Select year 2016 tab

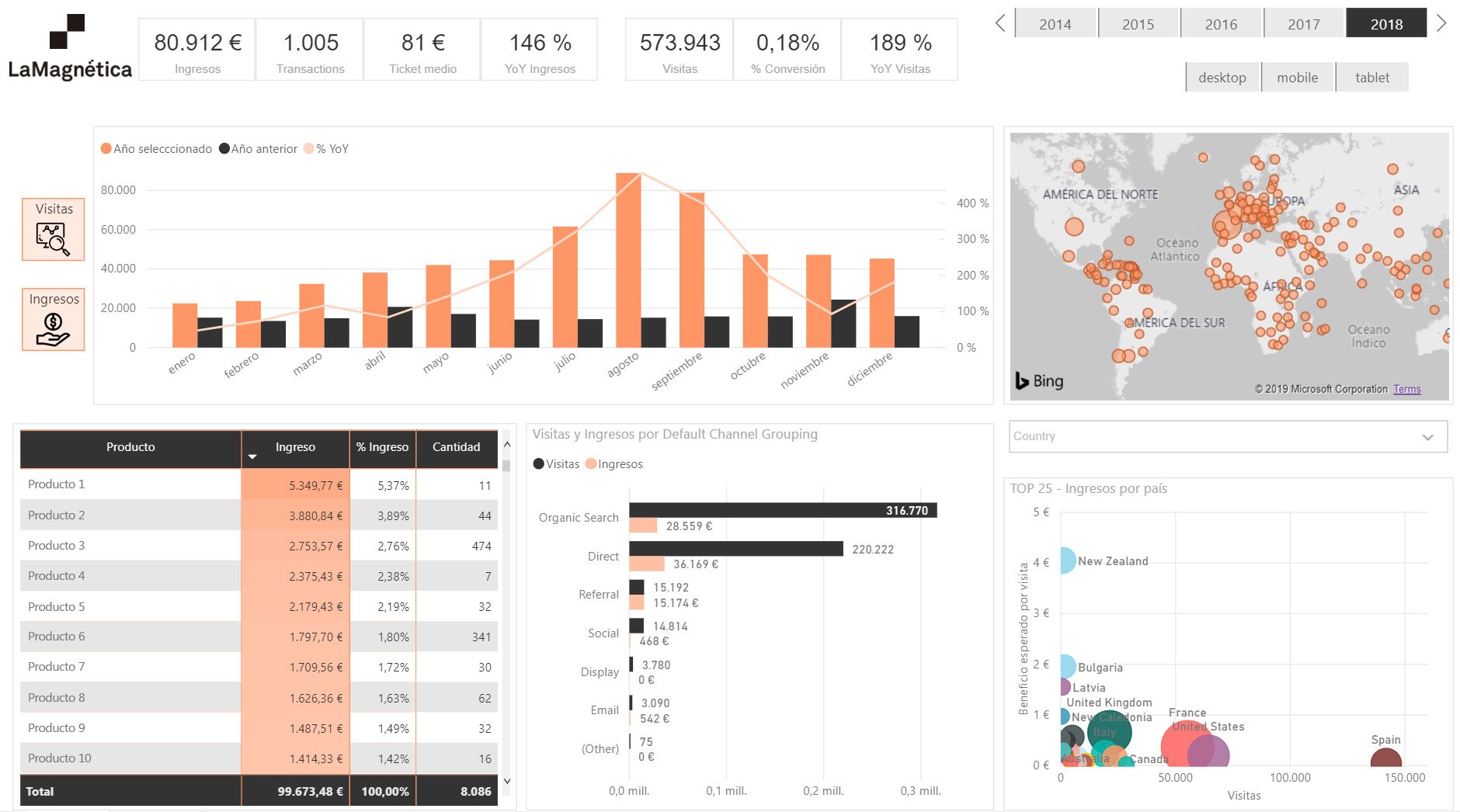1221,23
